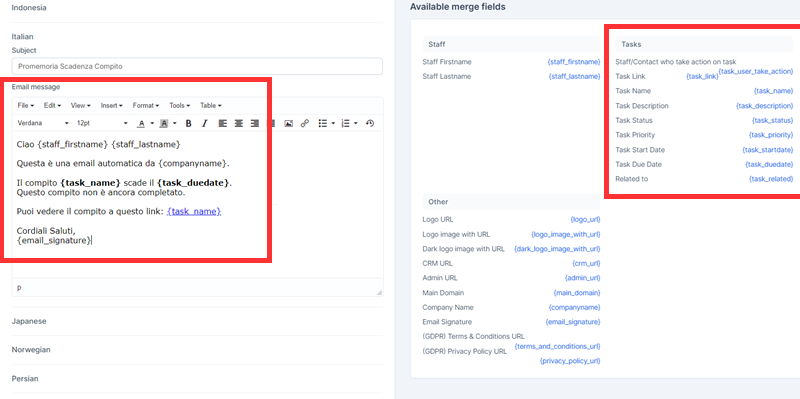
Task: Insert the {email_signature} merge field from Other list
Action: tap(573, 322)
